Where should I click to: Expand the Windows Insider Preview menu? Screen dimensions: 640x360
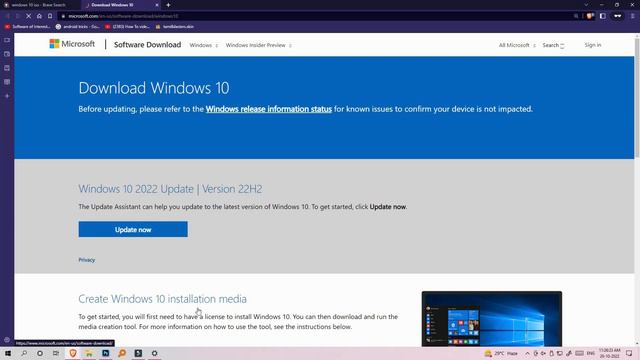click(x=258, y=45)
